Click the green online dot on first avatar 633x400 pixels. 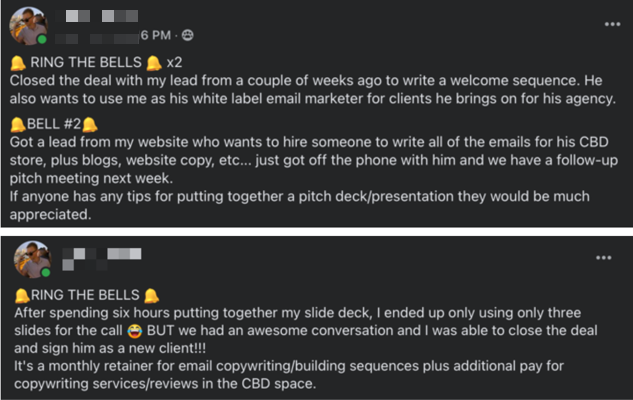42,39
